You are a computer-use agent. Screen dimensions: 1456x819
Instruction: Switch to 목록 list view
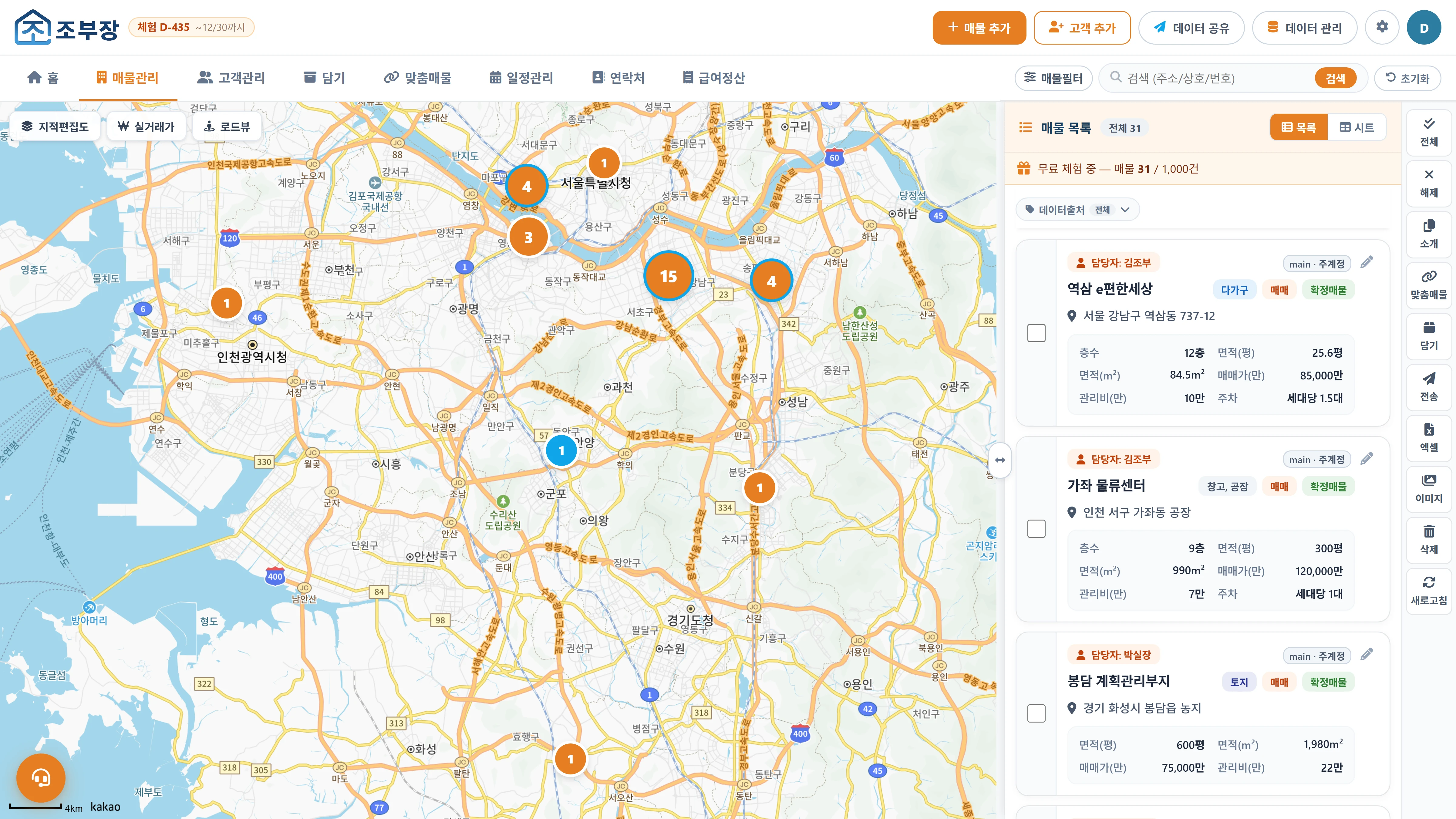(1298, 127)
